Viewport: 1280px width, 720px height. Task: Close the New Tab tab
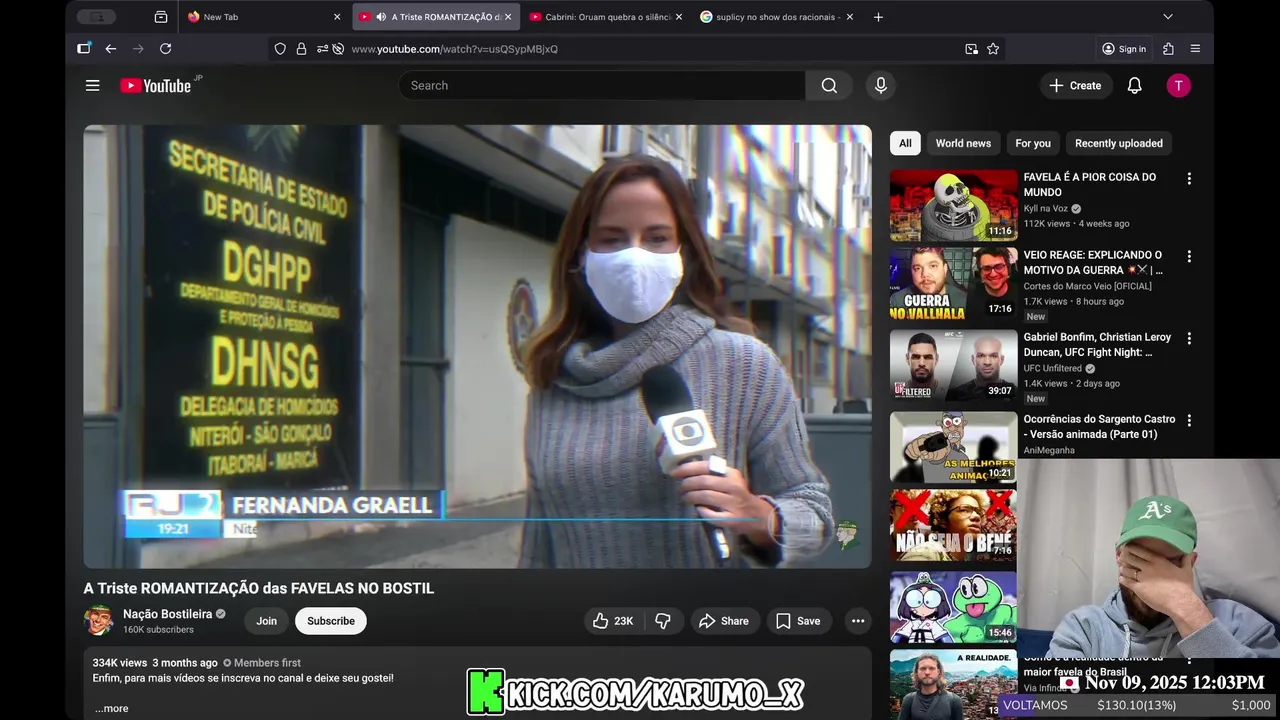(x=337, y=17)
